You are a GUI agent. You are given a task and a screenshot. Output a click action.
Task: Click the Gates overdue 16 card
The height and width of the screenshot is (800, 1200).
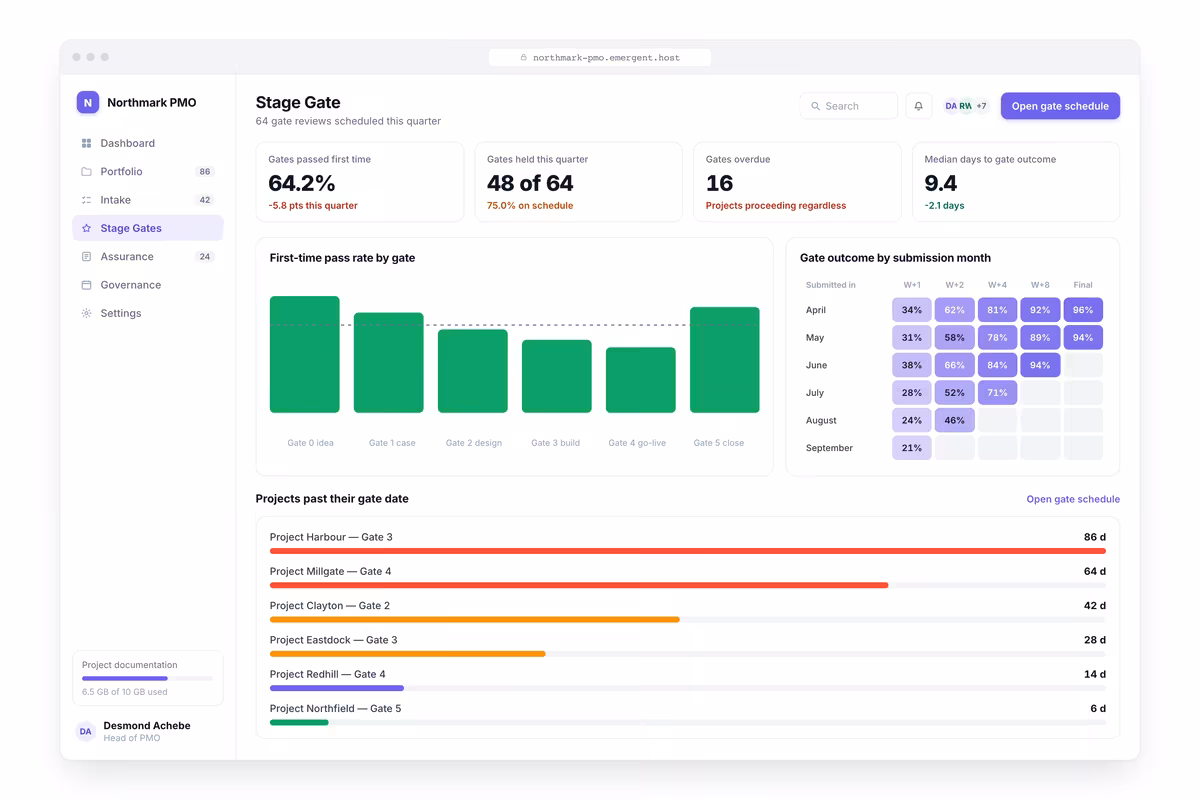[x=797, y=182]
